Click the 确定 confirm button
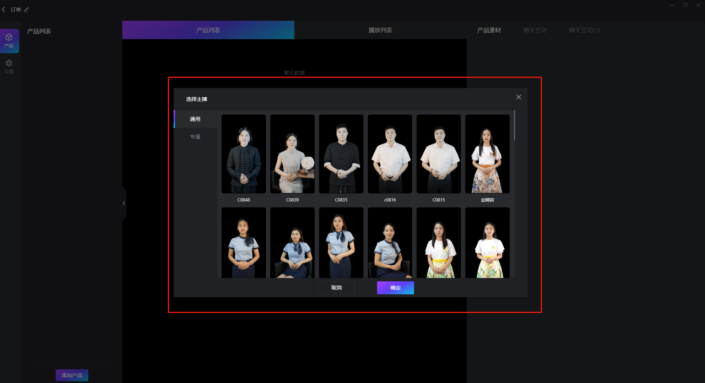Screen dimensions: 706x383 [395, 288]
